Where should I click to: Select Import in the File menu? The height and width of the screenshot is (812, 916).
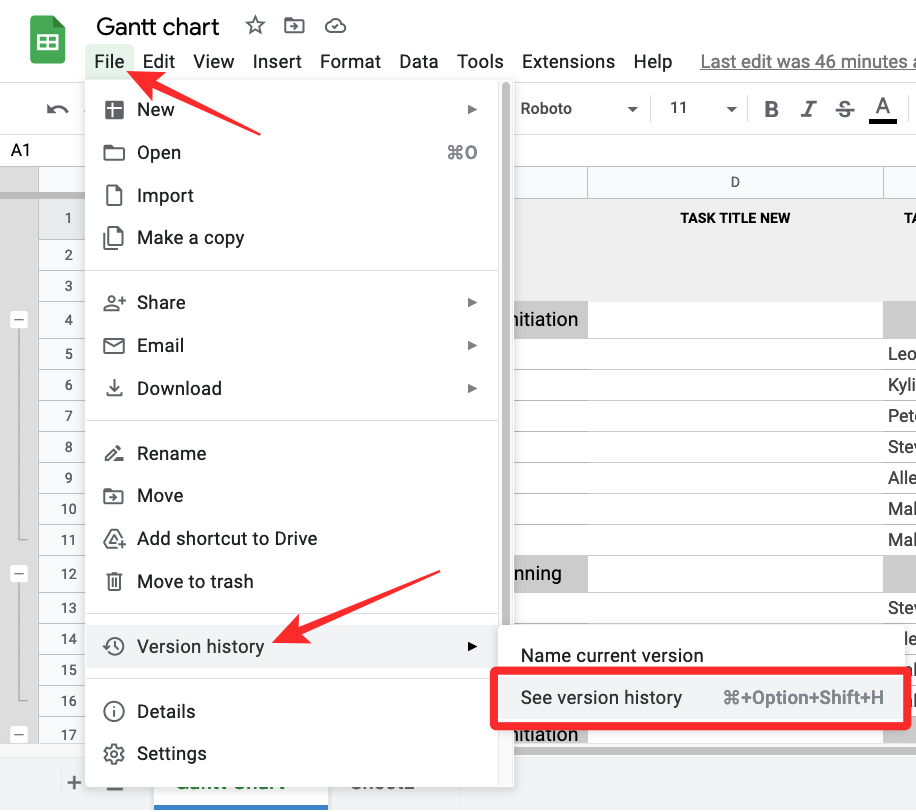coord(292,195)
